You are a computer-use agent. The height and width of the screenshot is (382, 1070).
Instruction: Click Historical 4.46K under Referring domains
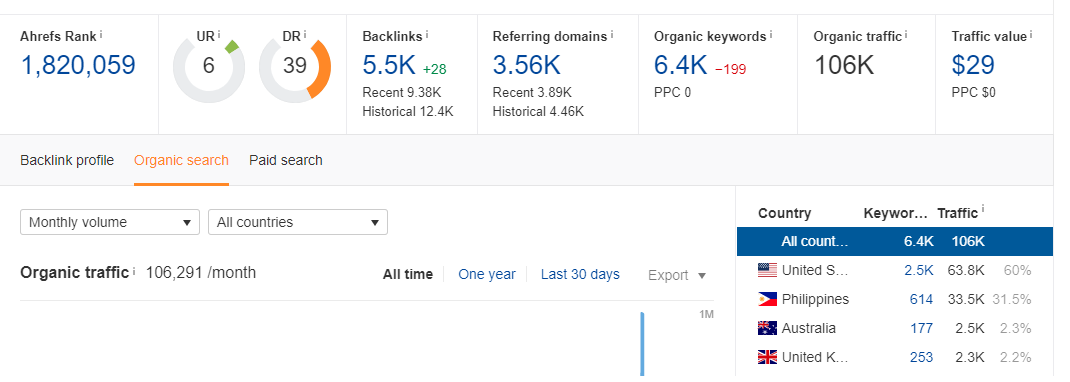(x=538, y=111)
